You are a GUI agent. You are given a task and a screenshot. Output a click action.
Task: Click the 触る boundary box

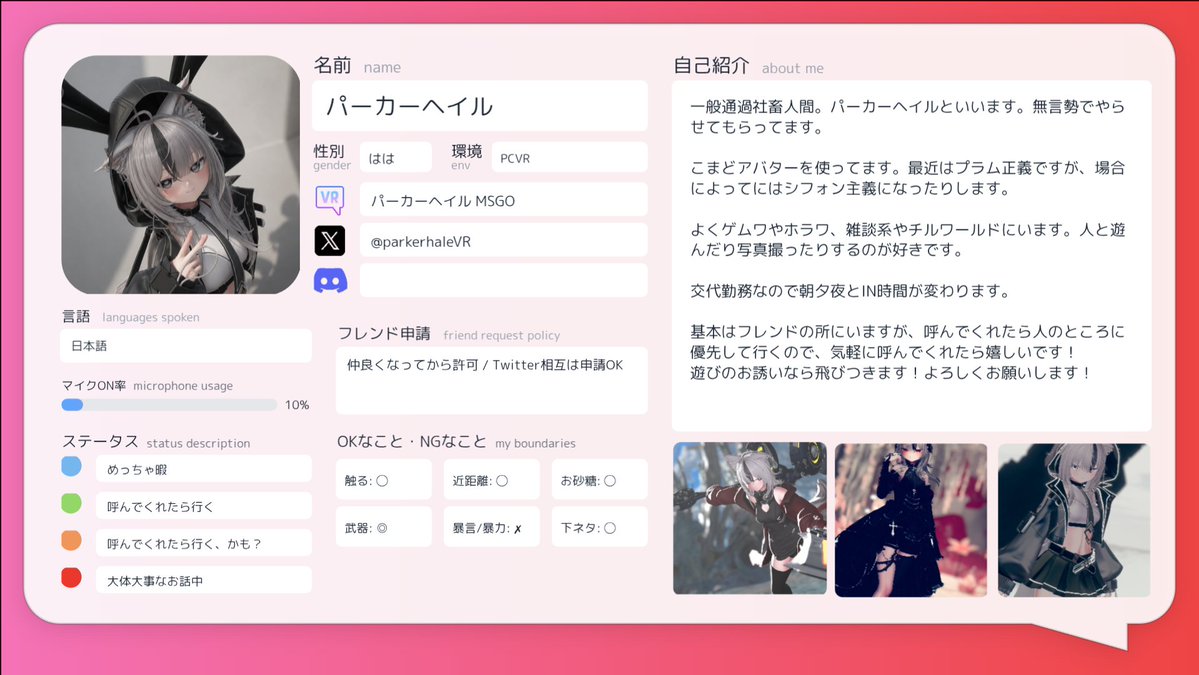click(383, 480)
